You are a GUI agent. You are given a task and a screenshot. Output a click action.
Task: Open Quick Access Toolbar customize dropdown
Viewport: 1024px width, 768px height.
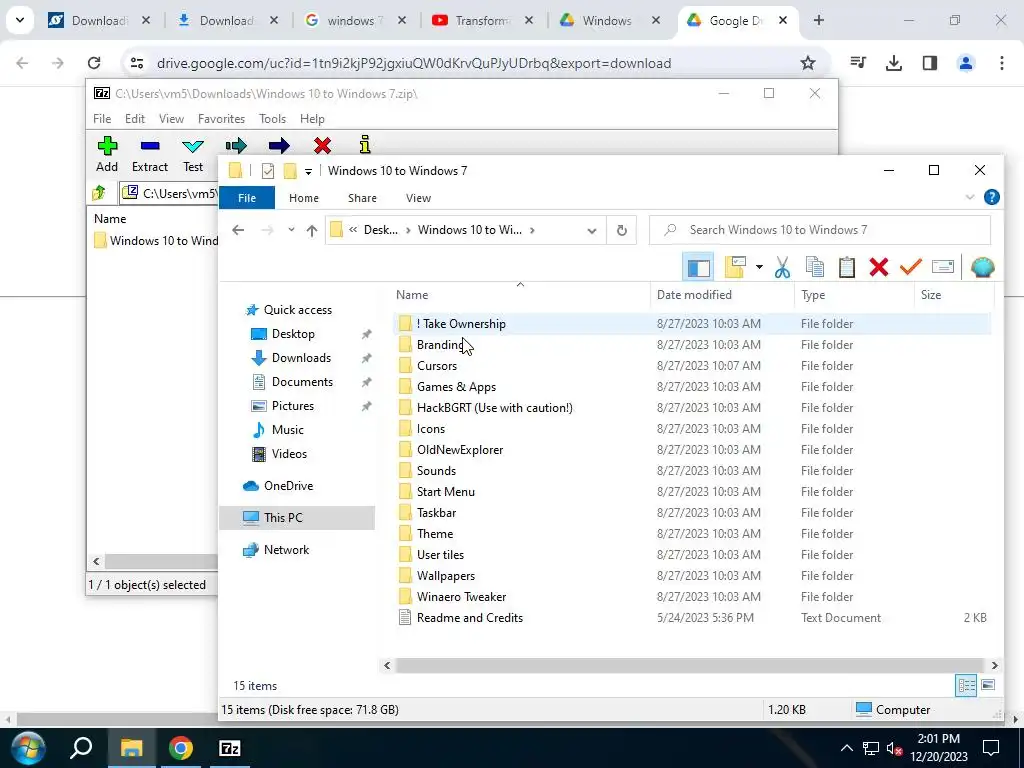coord(308,172)
